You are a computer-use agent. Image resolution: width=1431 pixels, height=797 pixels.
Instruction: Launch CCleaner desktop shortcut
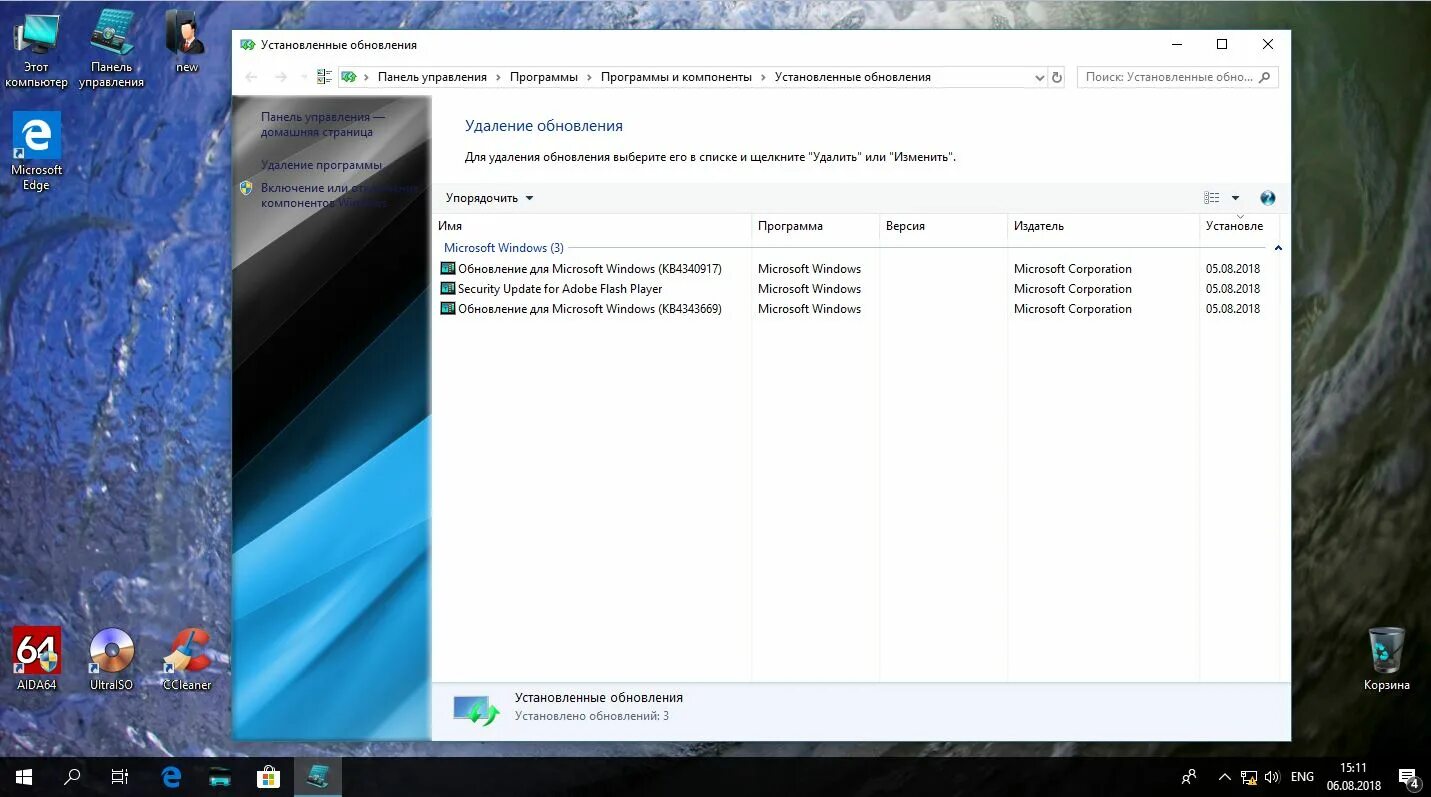point(187,659)
